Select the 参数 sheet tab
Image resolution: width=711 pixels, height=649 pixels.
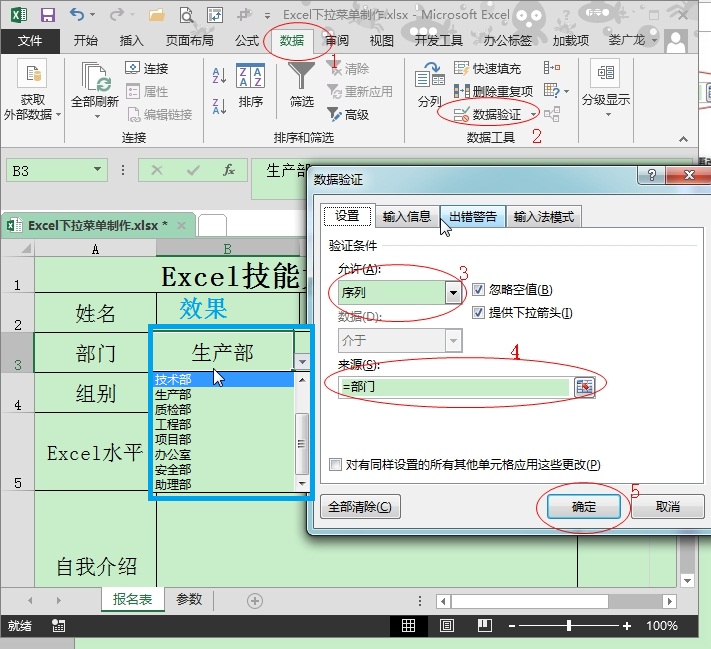pyautogui.click(x=189, y=600)
